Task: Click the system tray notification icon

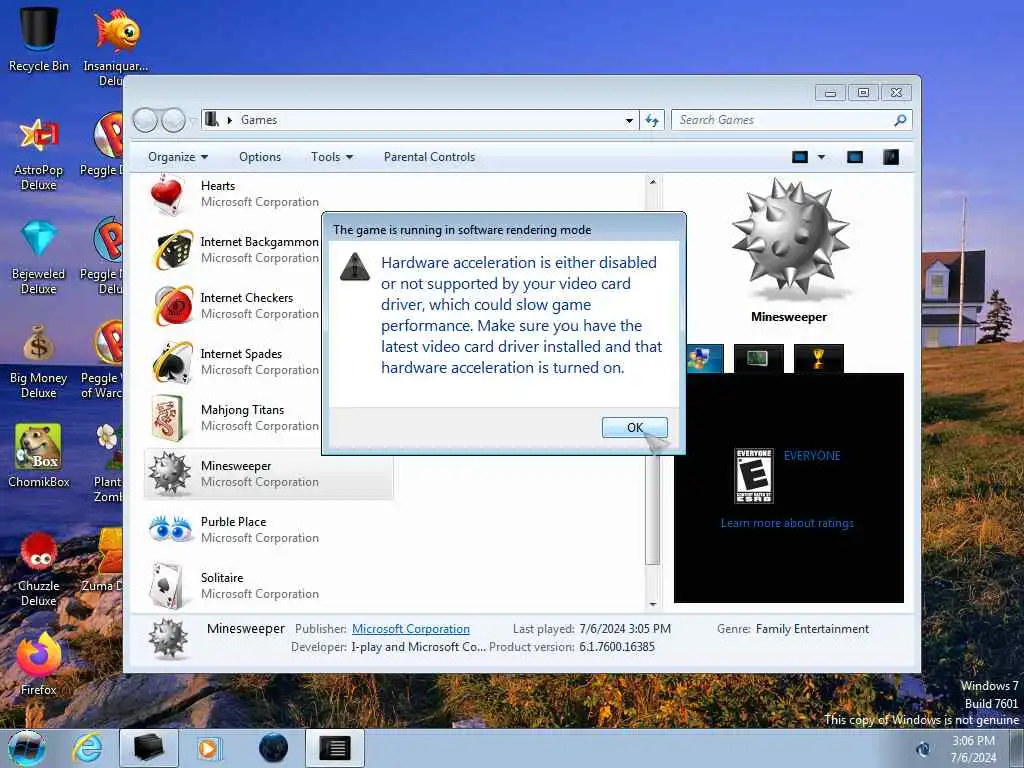Action: click(923, 749)
